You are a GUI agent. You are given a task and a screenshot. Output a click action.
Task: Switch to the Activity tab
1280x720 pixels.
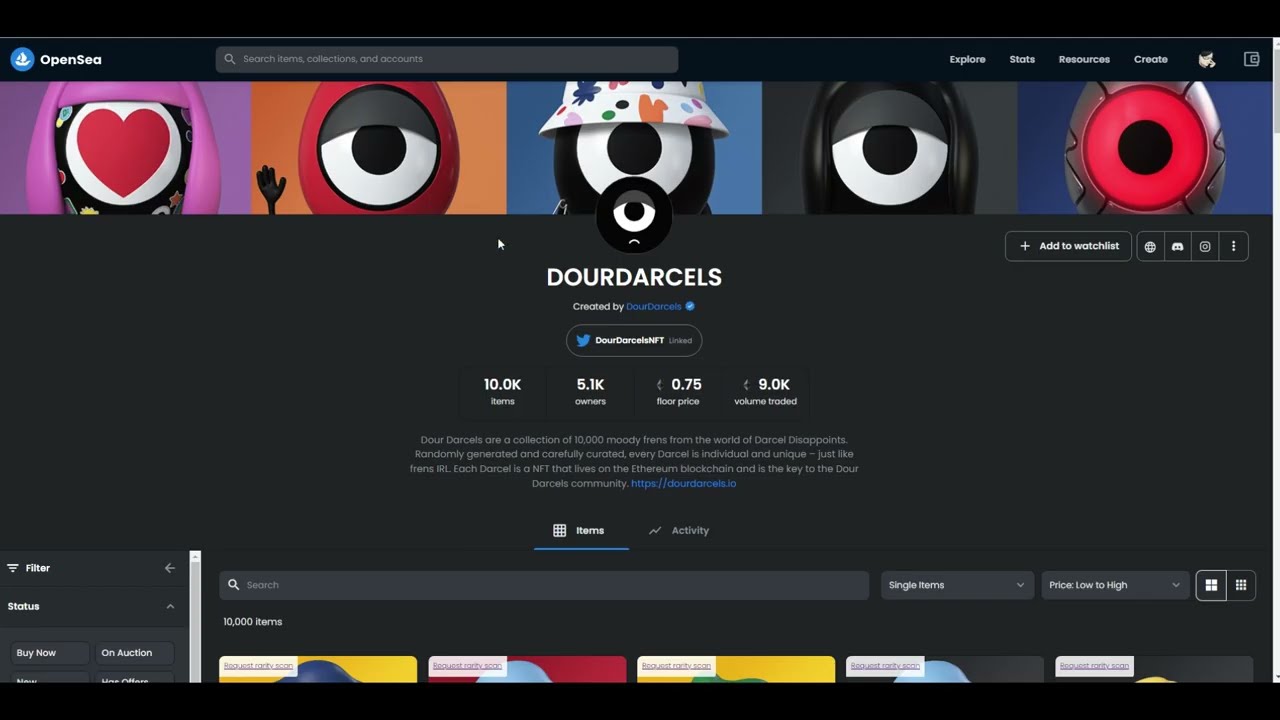click(679, 531)
